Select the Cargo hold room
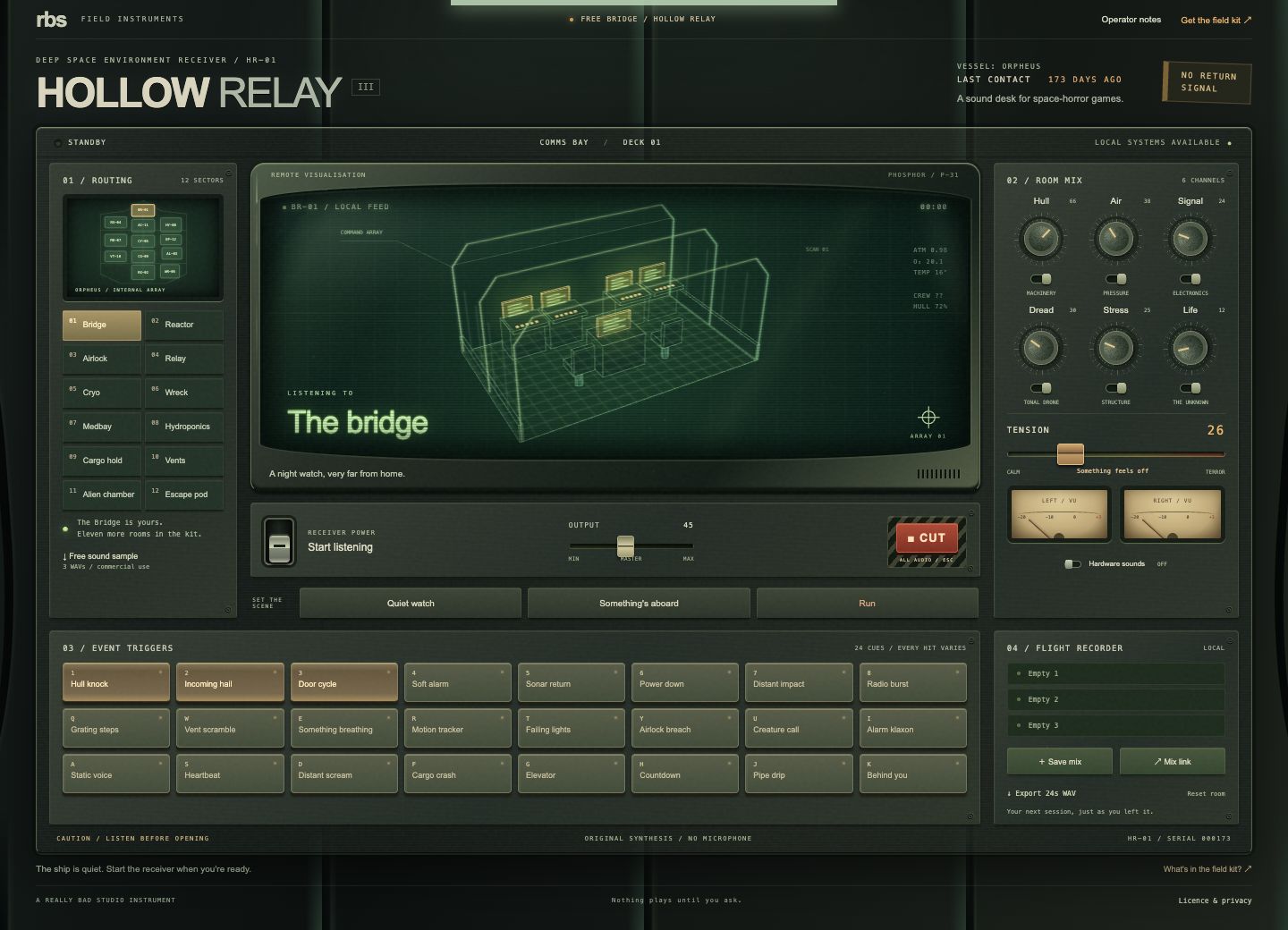 [x=102, y=461]
